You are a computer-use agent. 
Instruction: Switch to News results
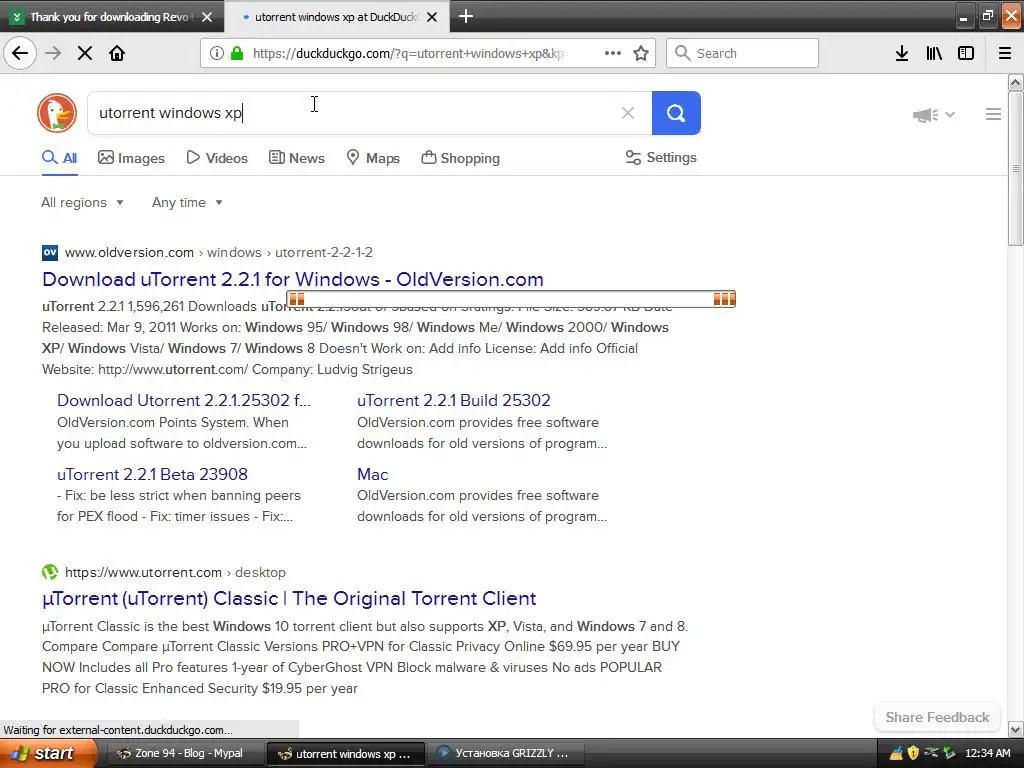(296, 158)
